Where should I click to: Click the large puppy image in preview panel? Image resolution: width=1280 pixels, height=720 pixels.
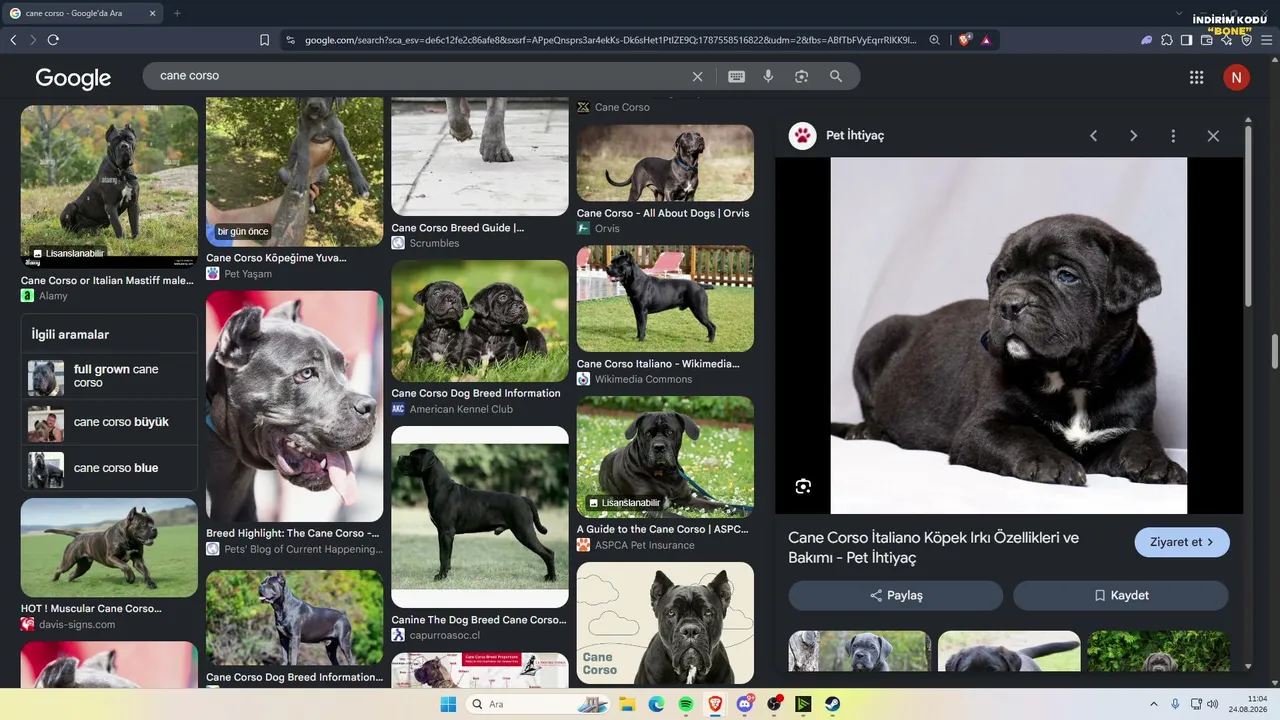(x=1009, y=336)
